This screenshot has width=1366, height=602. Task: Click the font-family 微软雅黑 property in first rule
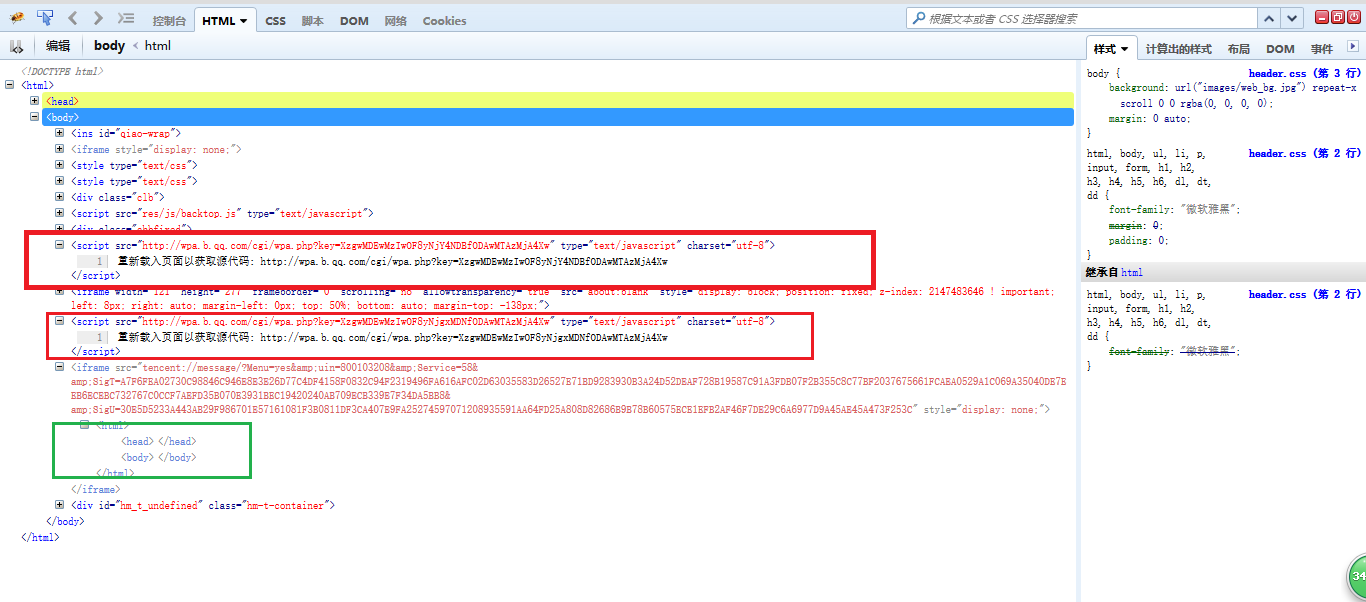click(x=1175, y=209)
